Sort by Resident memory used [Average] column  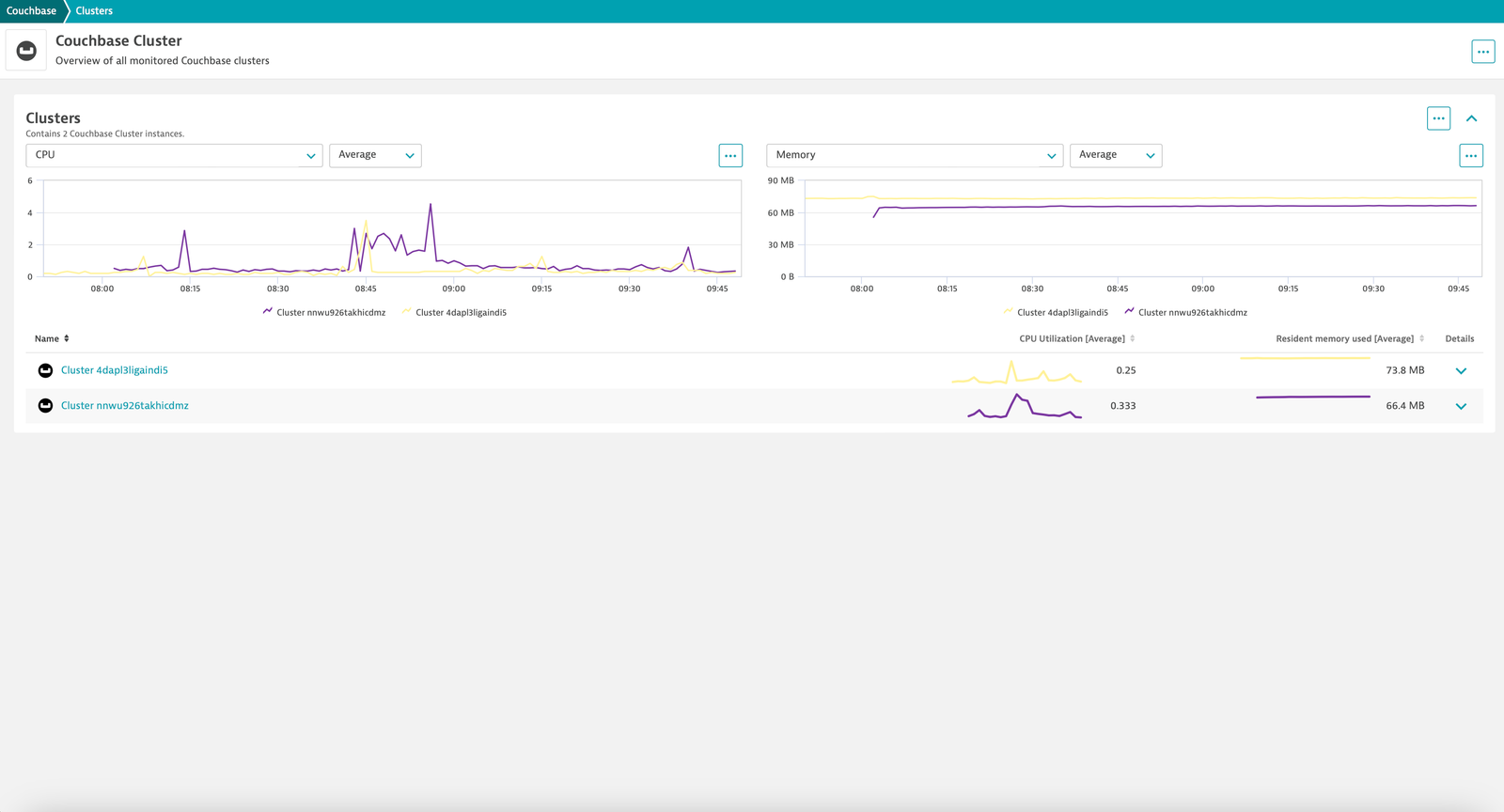click(1350, 338)
